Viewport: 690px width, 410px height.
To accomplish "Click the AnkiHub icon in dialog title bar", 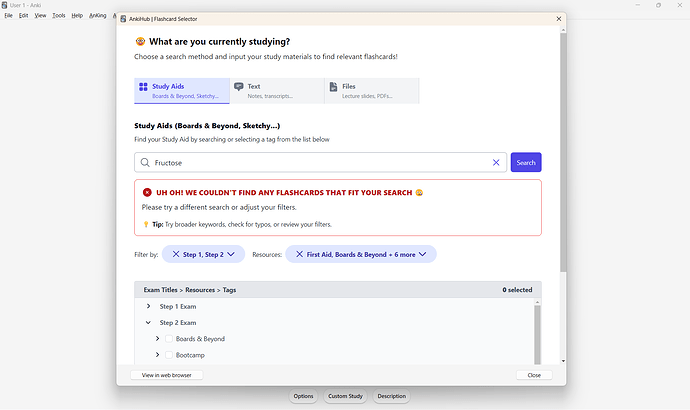I will pyautogui.click(x=123, y=19).
